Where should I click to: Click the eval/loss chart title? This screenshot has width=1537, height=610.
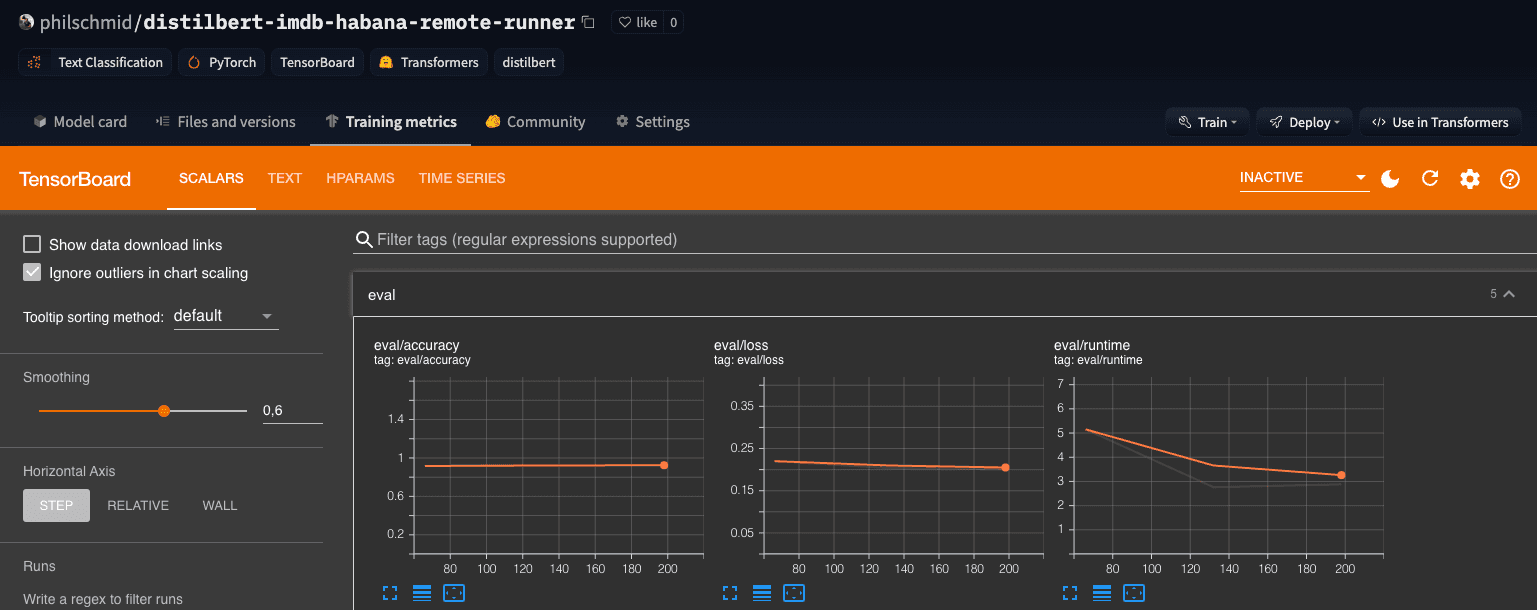coord(741,345)
